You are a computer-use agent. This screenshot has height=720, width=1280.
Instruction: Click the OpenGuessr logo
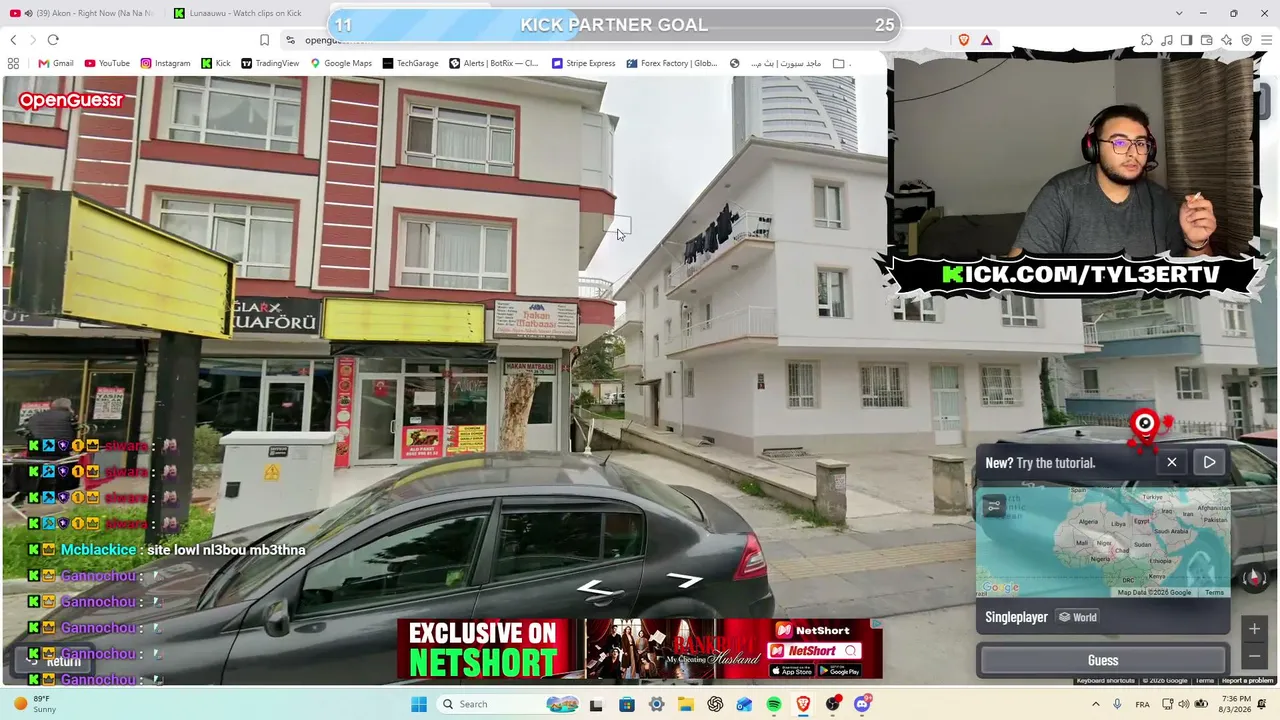(x=70, y=100)
